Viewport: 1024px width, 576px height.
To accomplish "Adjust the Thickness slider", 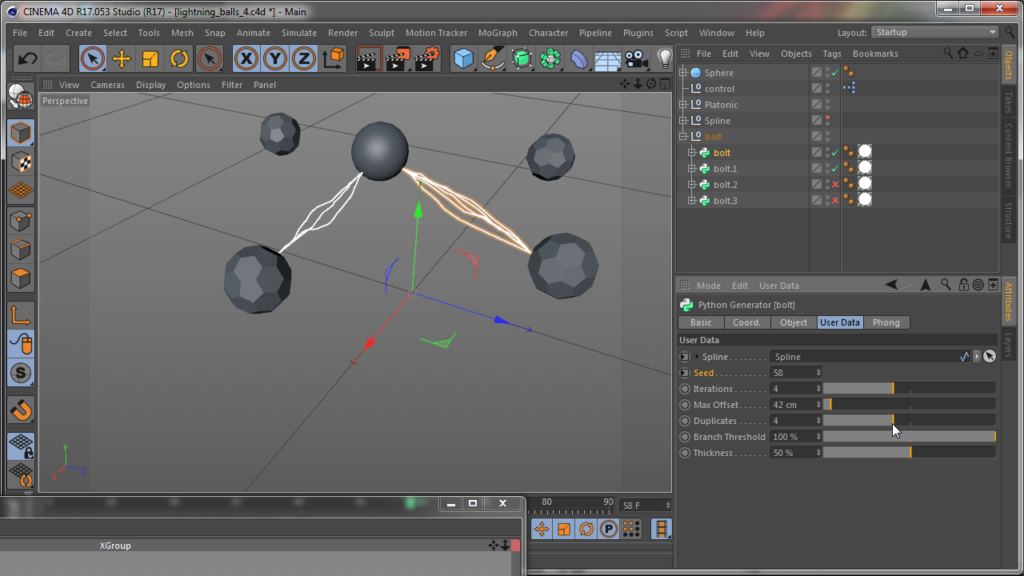I will point(908,453).
